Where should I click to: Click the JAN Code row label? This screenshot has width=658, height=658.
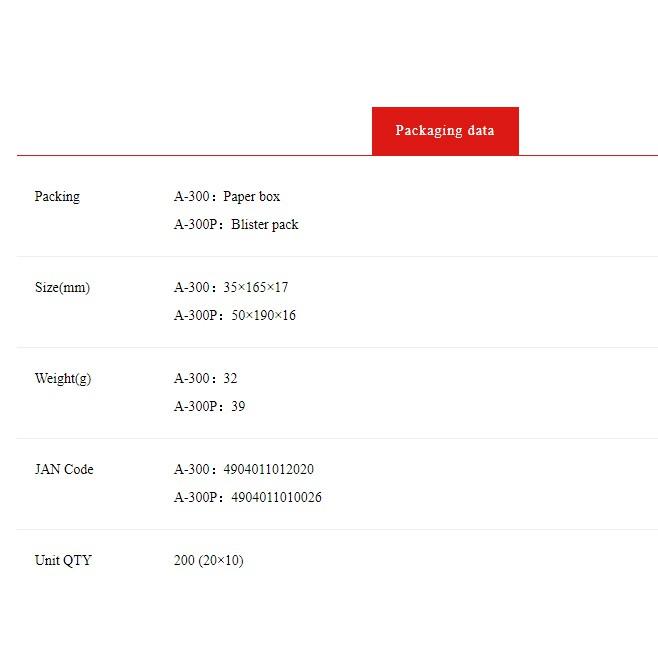(x=64, y=469)
